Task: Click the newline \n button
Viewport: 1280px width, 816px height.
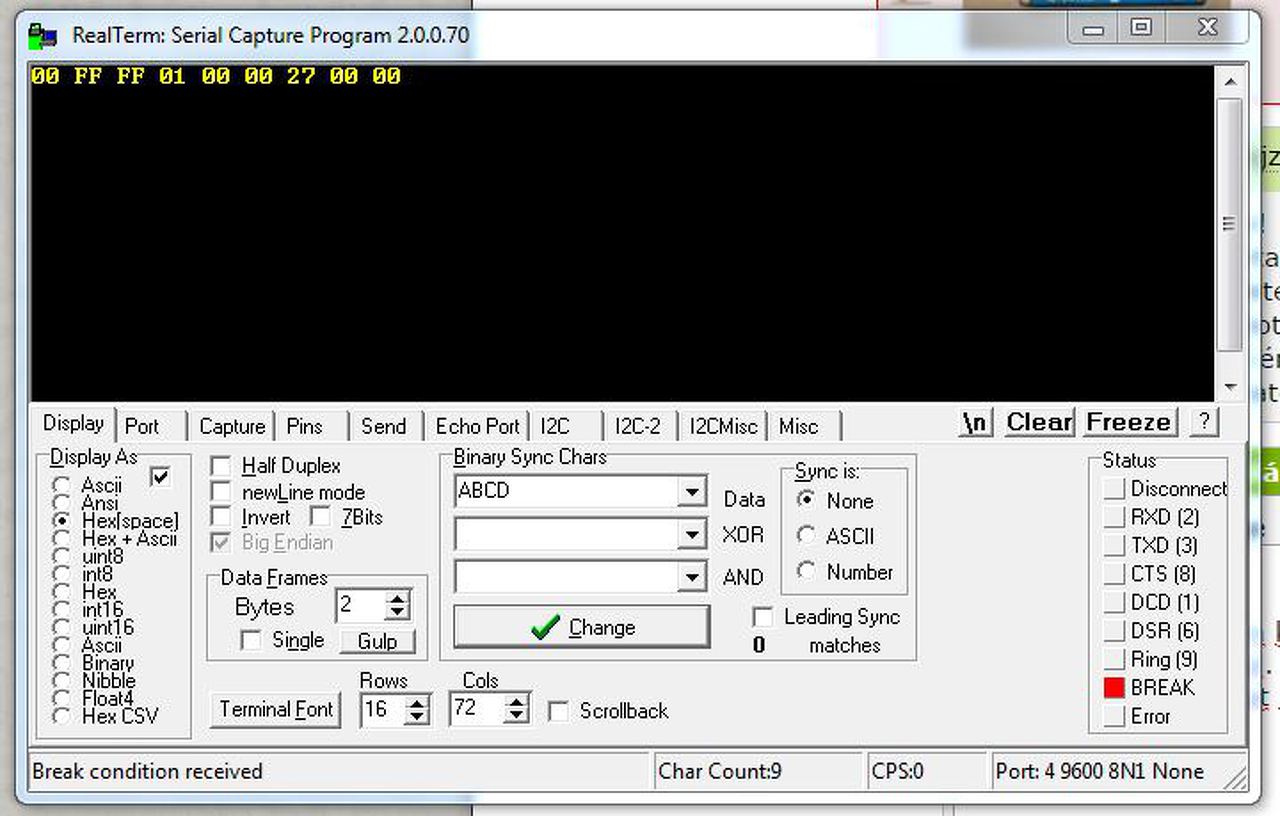Action: 975,423
